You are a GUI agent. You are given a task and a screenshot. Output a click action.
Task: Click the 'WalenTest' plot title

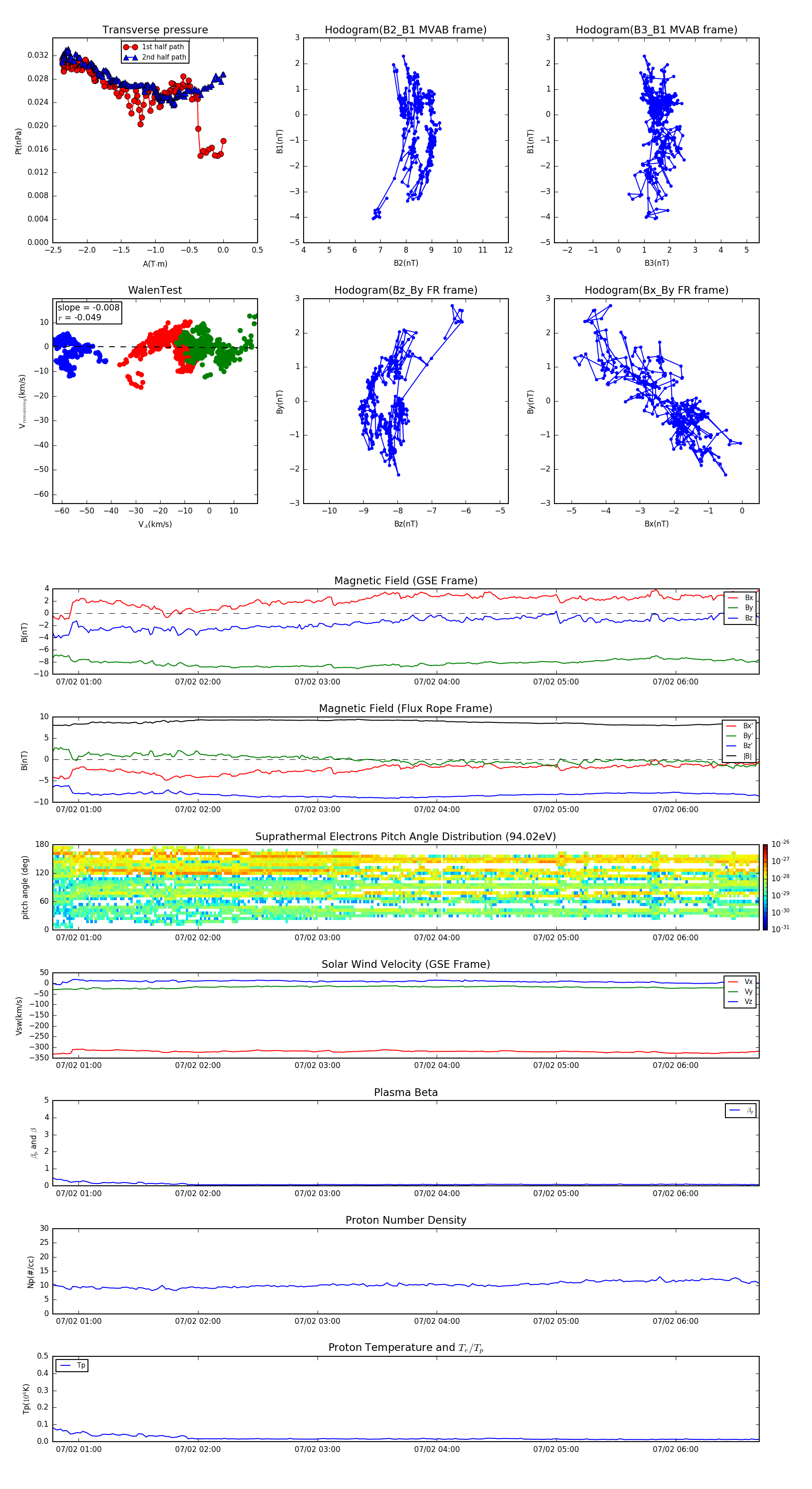[155, 290]
